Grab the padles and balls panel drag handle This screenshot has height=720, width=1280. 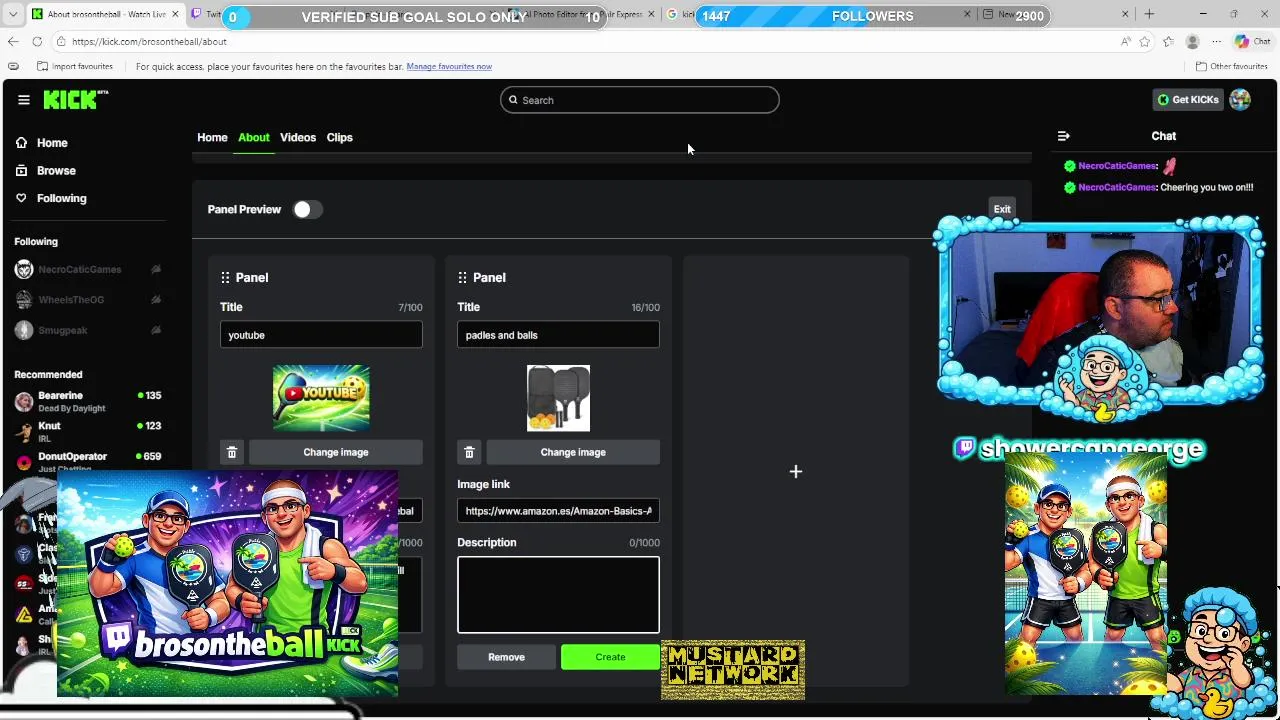(462, 278)
